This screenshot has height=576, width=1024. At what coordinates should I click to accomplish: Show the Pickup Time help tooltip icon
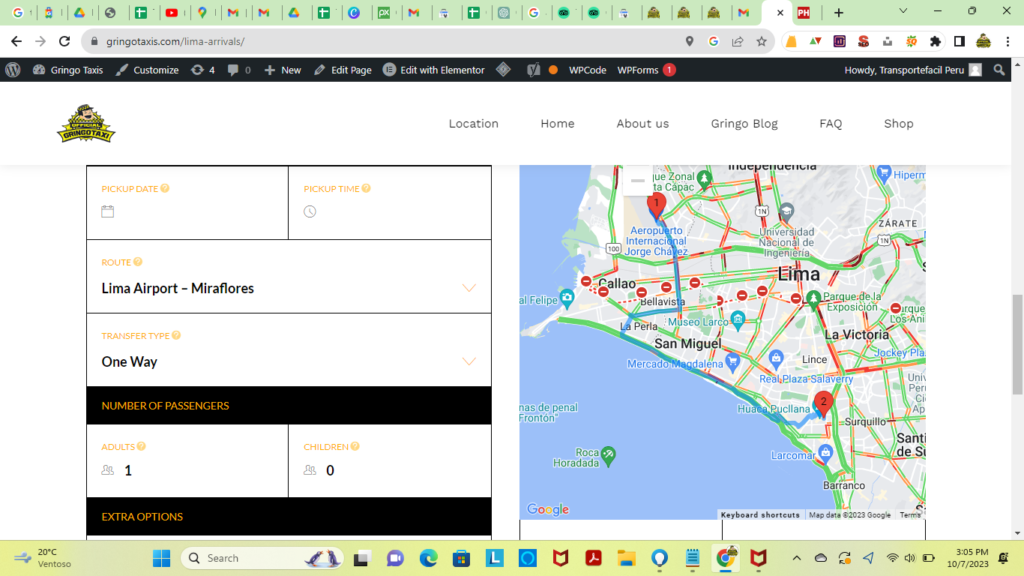tap(366, 188)
